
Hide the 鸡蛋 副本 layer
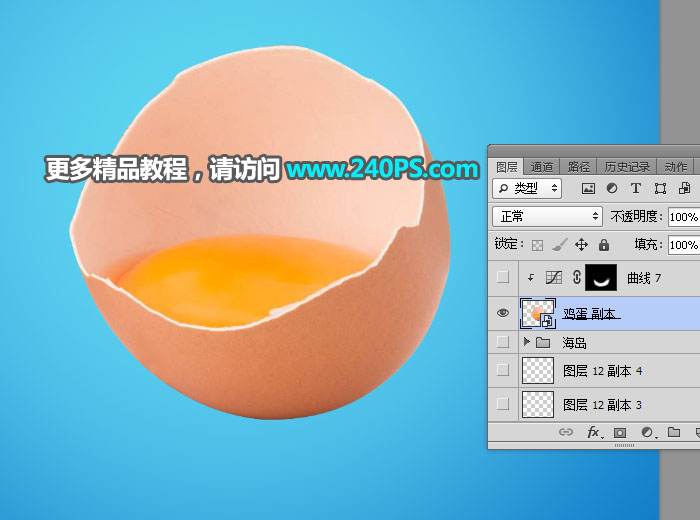click(x=503, y=313)
